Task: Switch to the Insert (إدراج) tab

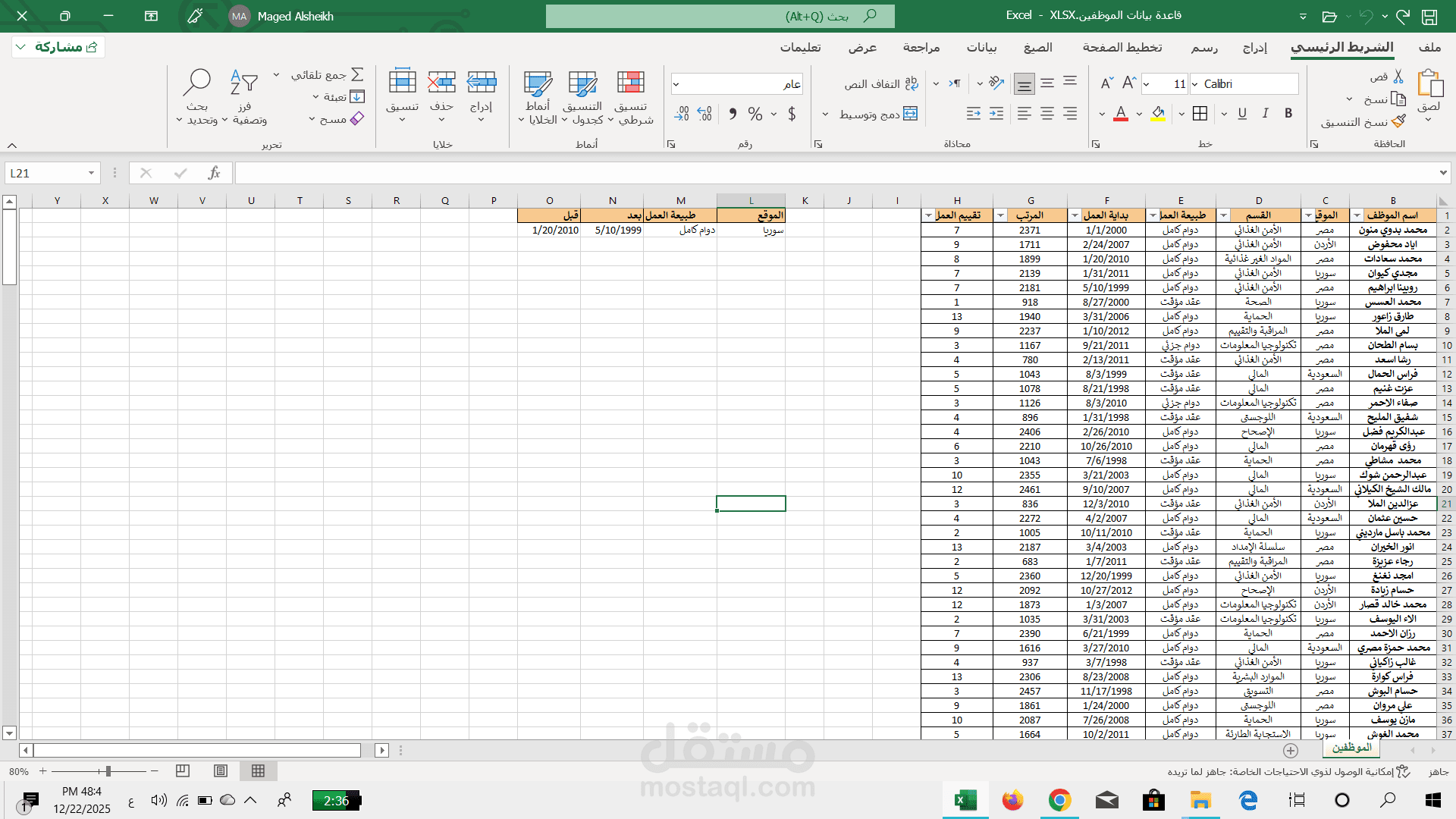Action: coord(1254,47)
